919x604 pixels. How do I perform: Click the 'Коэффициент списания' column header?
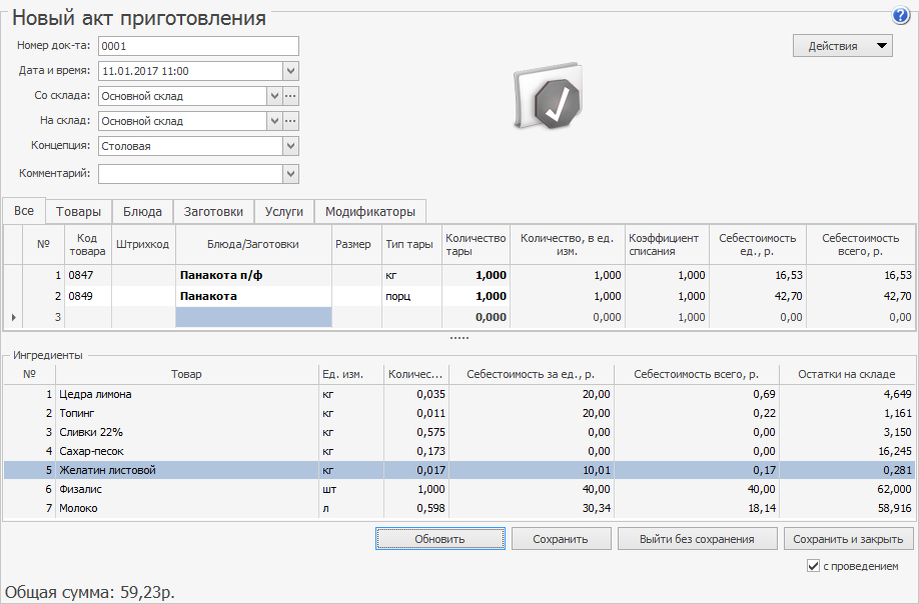667,244
